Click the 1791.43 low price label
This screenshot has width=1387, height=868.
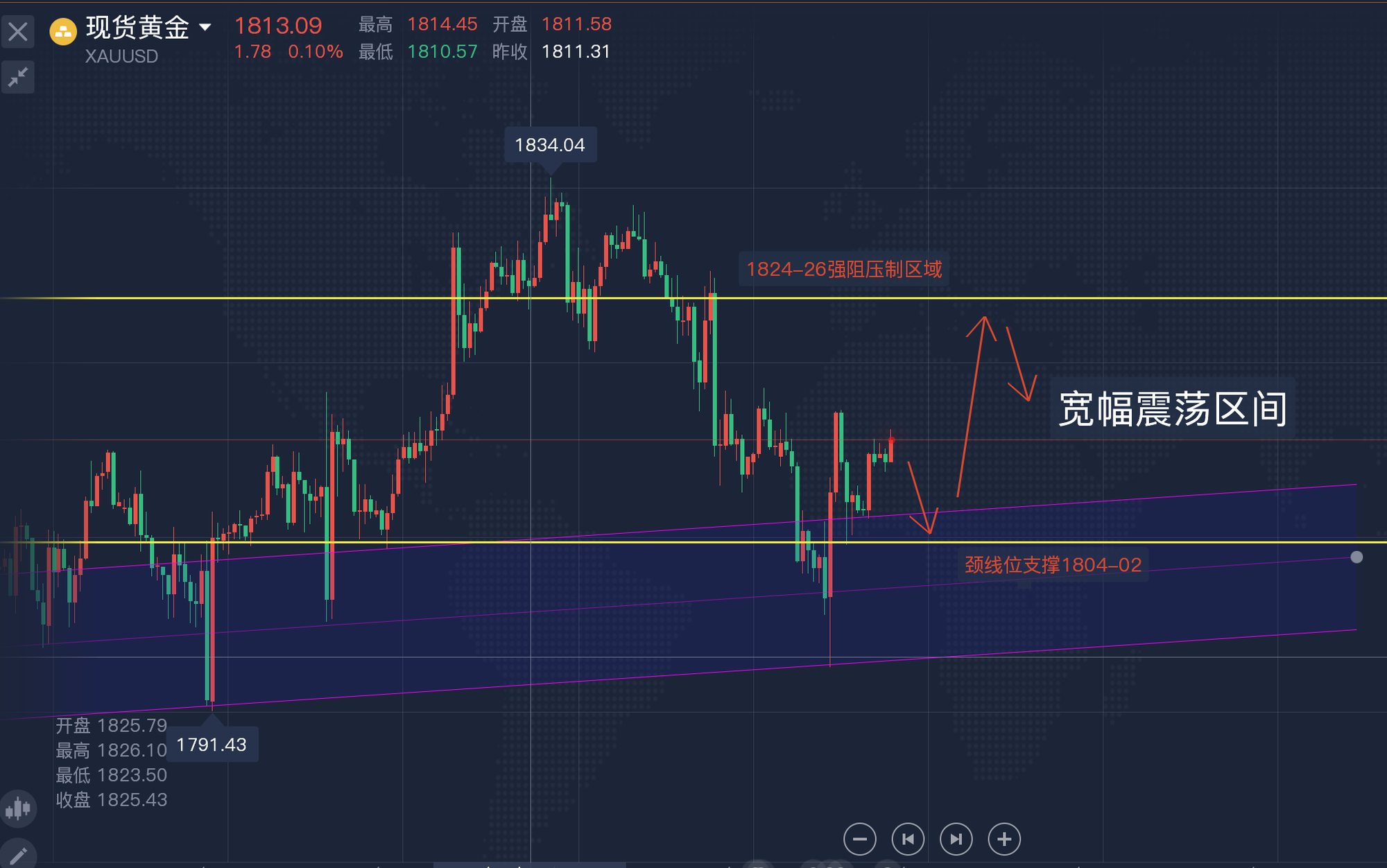click(212, 745)
